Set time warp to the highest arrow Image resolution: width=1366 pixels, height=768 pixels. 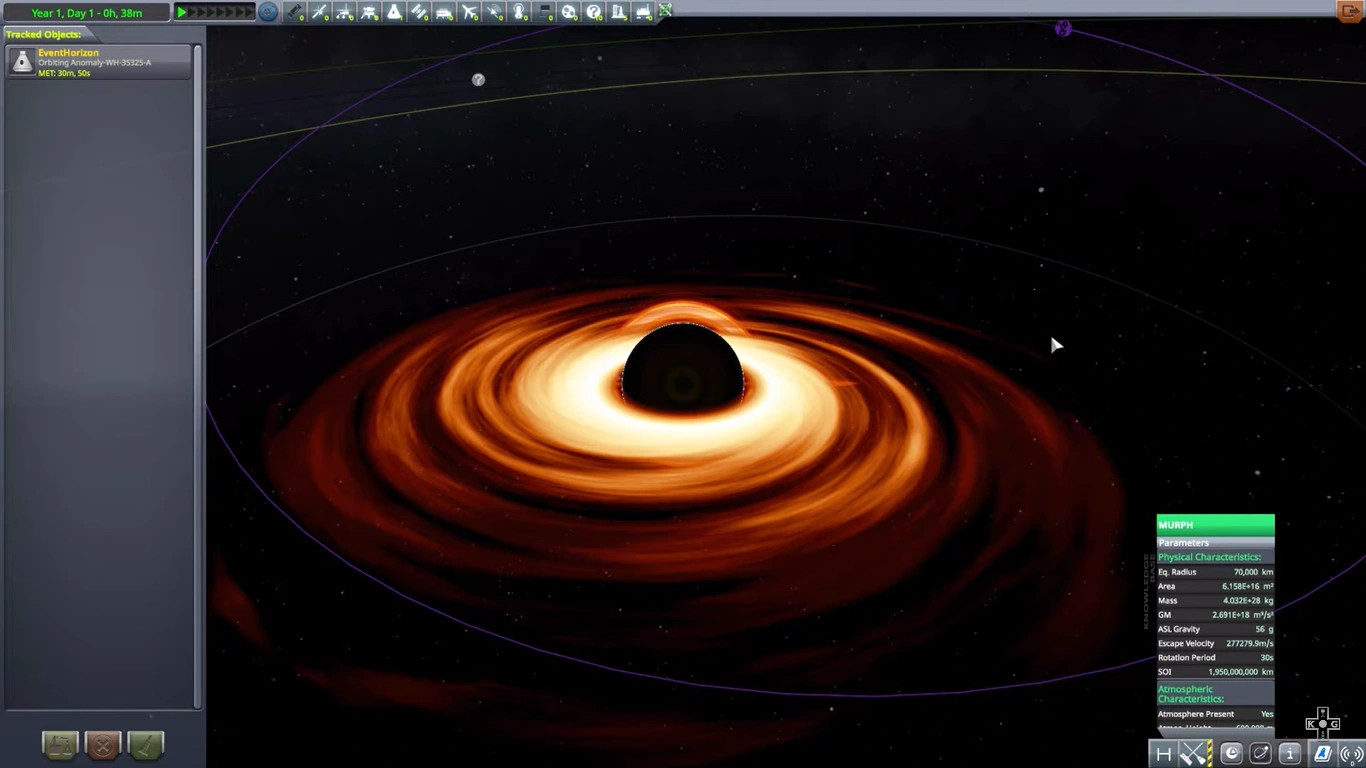tap(248, 12)
